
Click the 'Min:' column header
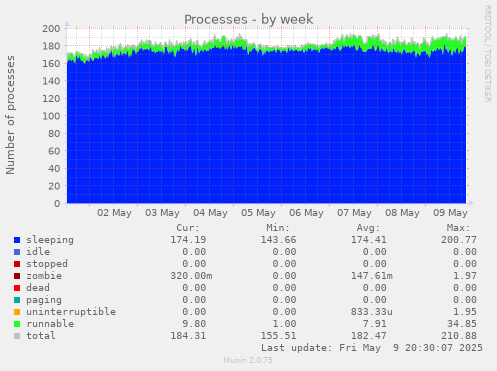click(278, 228)
